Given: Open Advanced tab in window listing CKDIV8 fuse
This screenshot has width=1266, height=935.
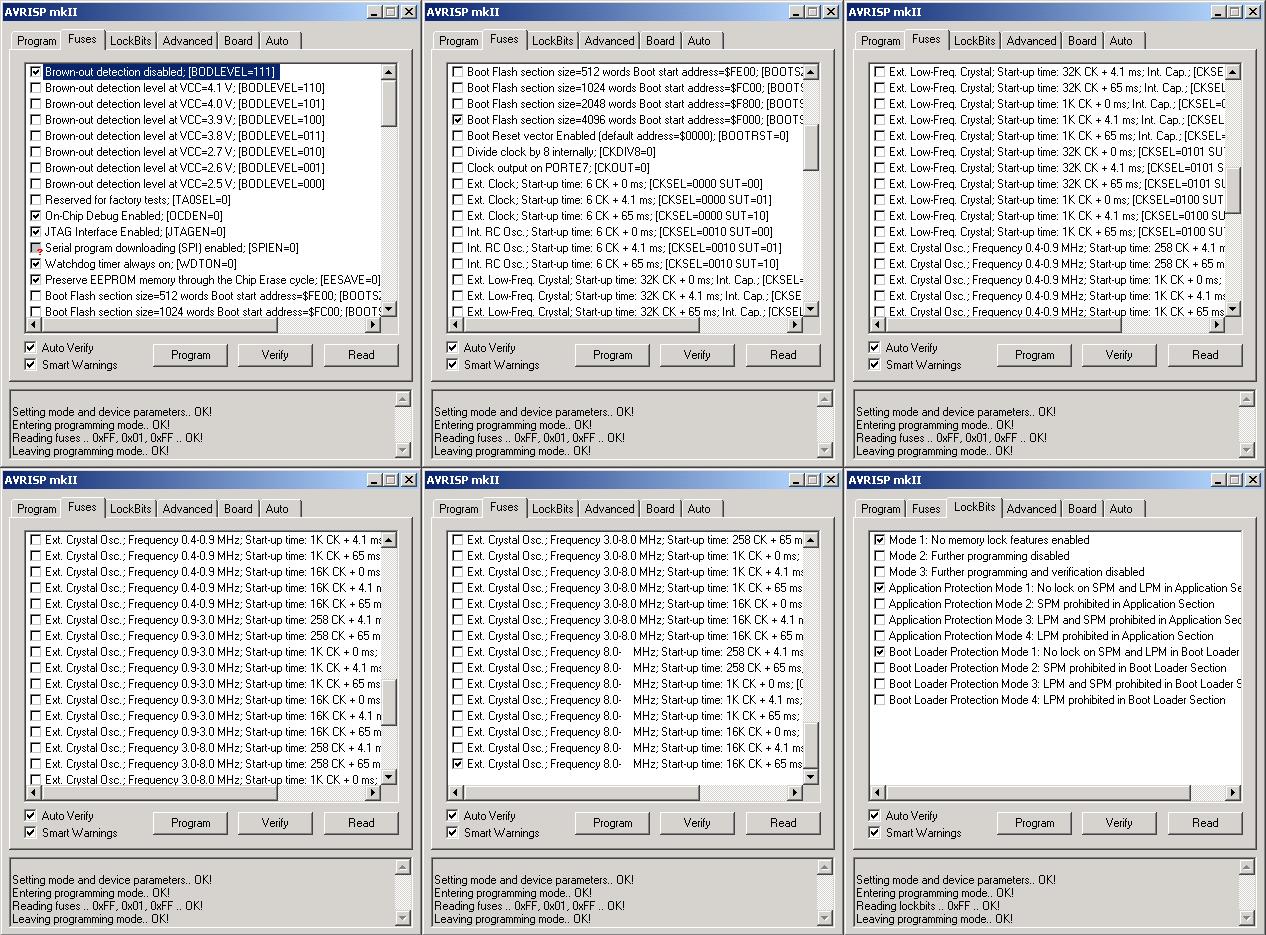Looking at the screenshot, I should (x=609, y=41).
